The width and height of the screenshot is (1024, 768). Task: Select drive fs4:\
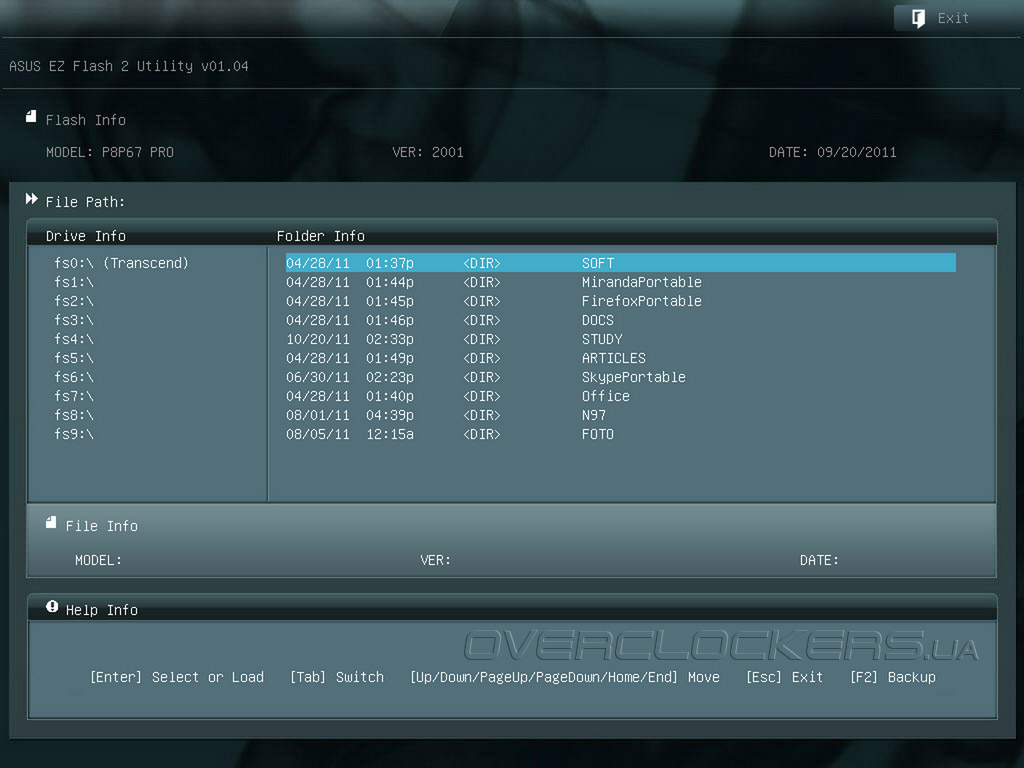click(x=74, y=339)
